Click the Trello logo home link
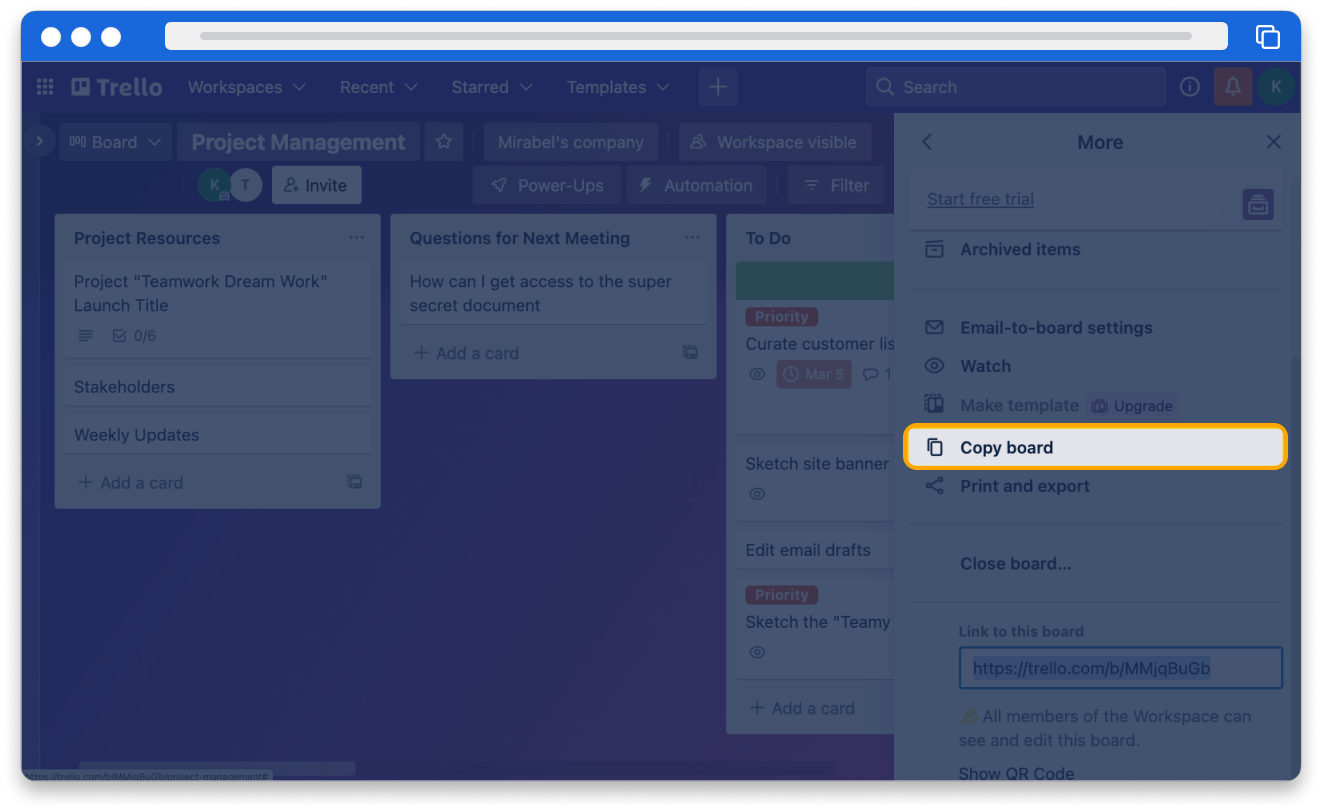Screen dimensions: 1322x812 (x=116, y=87)
